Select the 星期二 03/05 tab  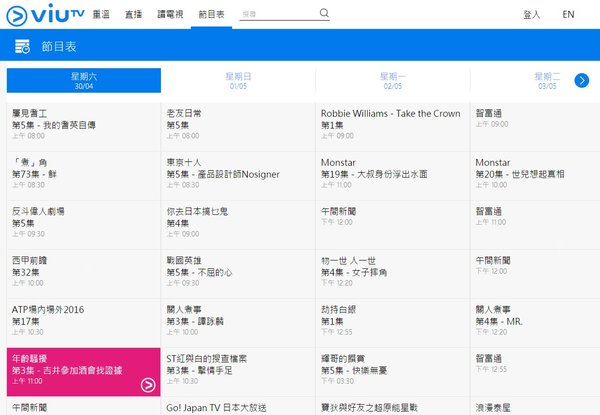click(547, 80)
